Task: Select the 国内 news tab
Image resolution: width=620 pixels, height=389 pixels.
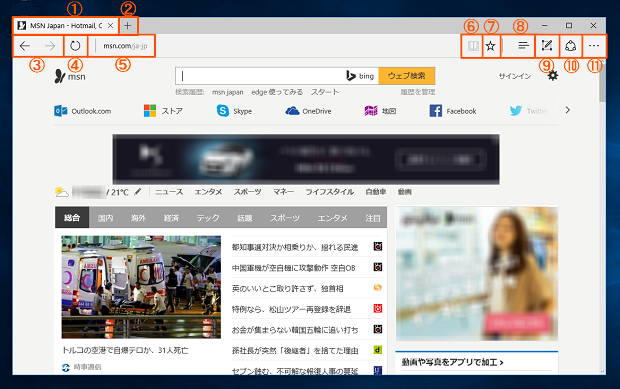Action: 105,218
